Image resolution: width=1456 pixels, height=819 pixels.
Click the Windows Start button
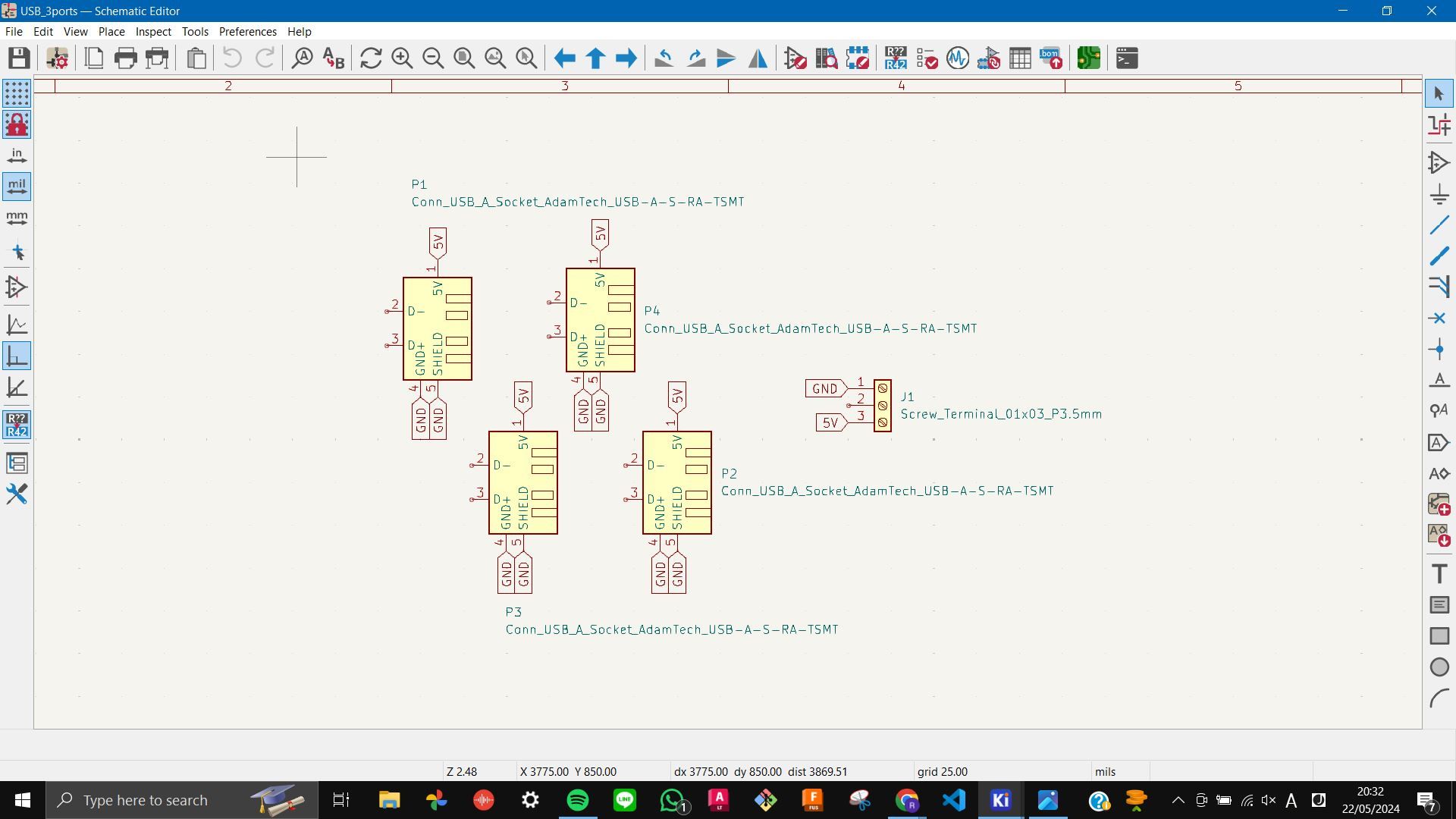point(22,800)
